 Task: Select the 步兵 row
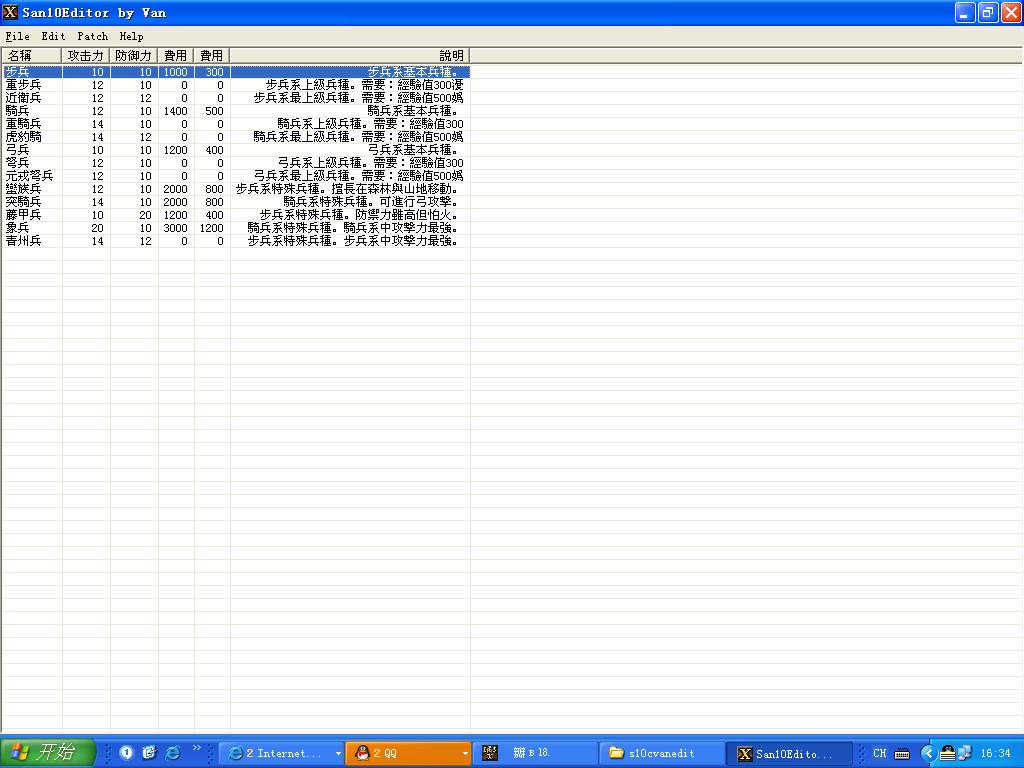click(236, 72)
